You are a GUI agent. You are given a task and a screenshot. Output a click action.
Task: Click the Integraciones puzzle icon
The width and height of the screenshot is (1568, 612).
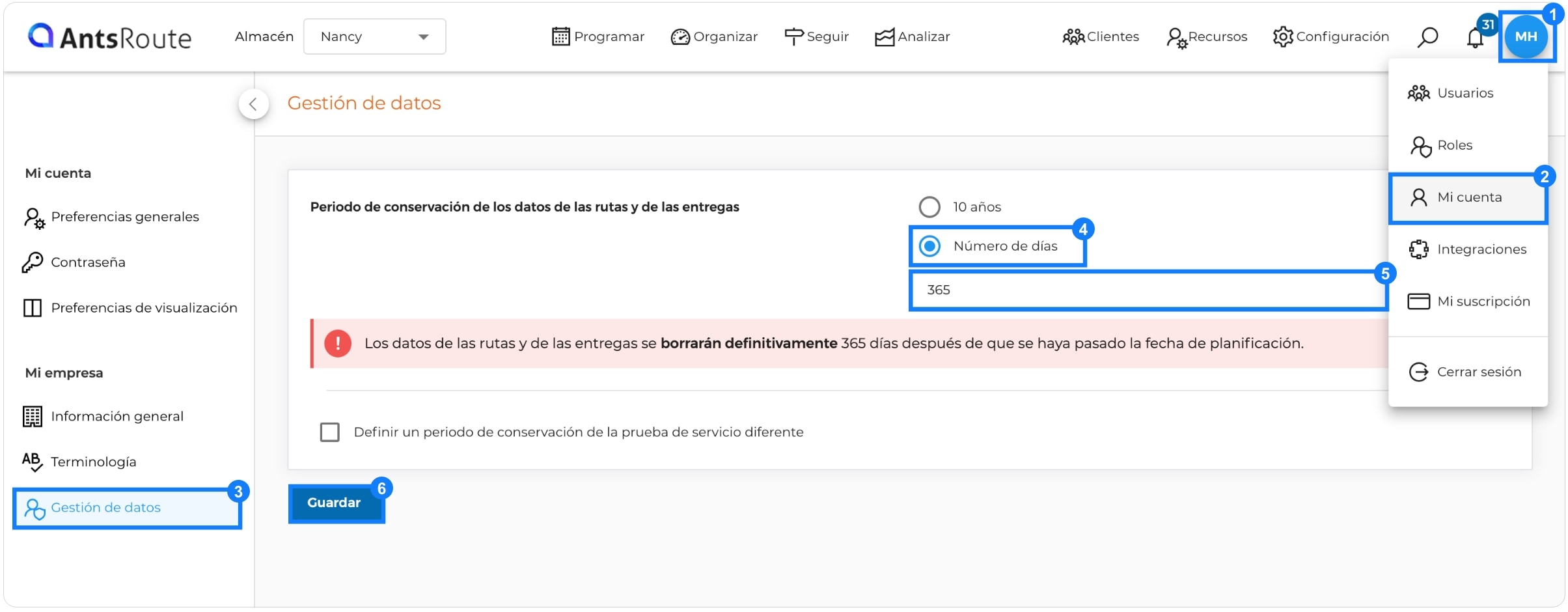[x=1418, y=249]
